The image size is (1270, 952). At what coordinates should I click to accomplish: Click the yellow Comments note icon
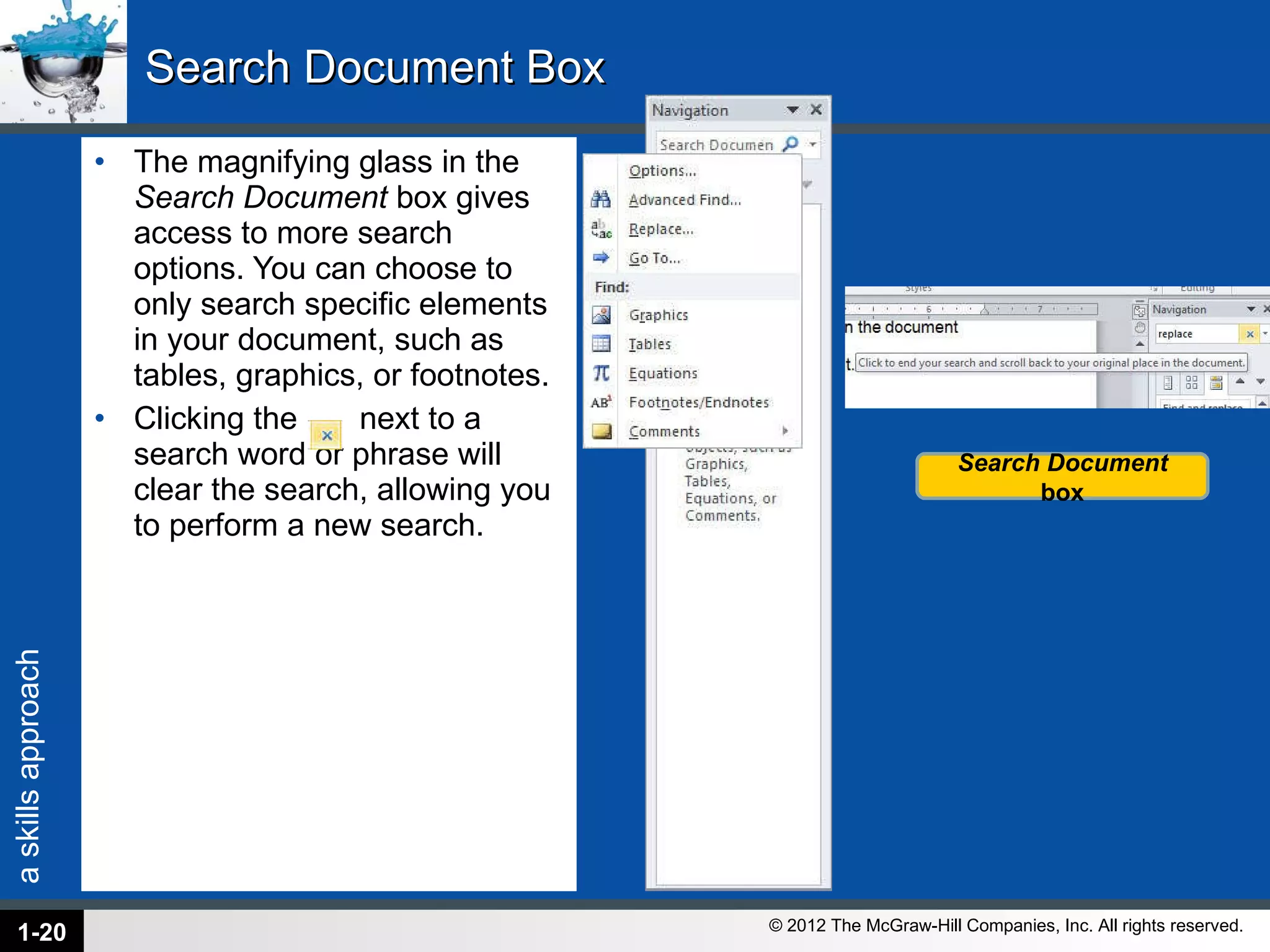pyautogui.click(x=602, y=431)
